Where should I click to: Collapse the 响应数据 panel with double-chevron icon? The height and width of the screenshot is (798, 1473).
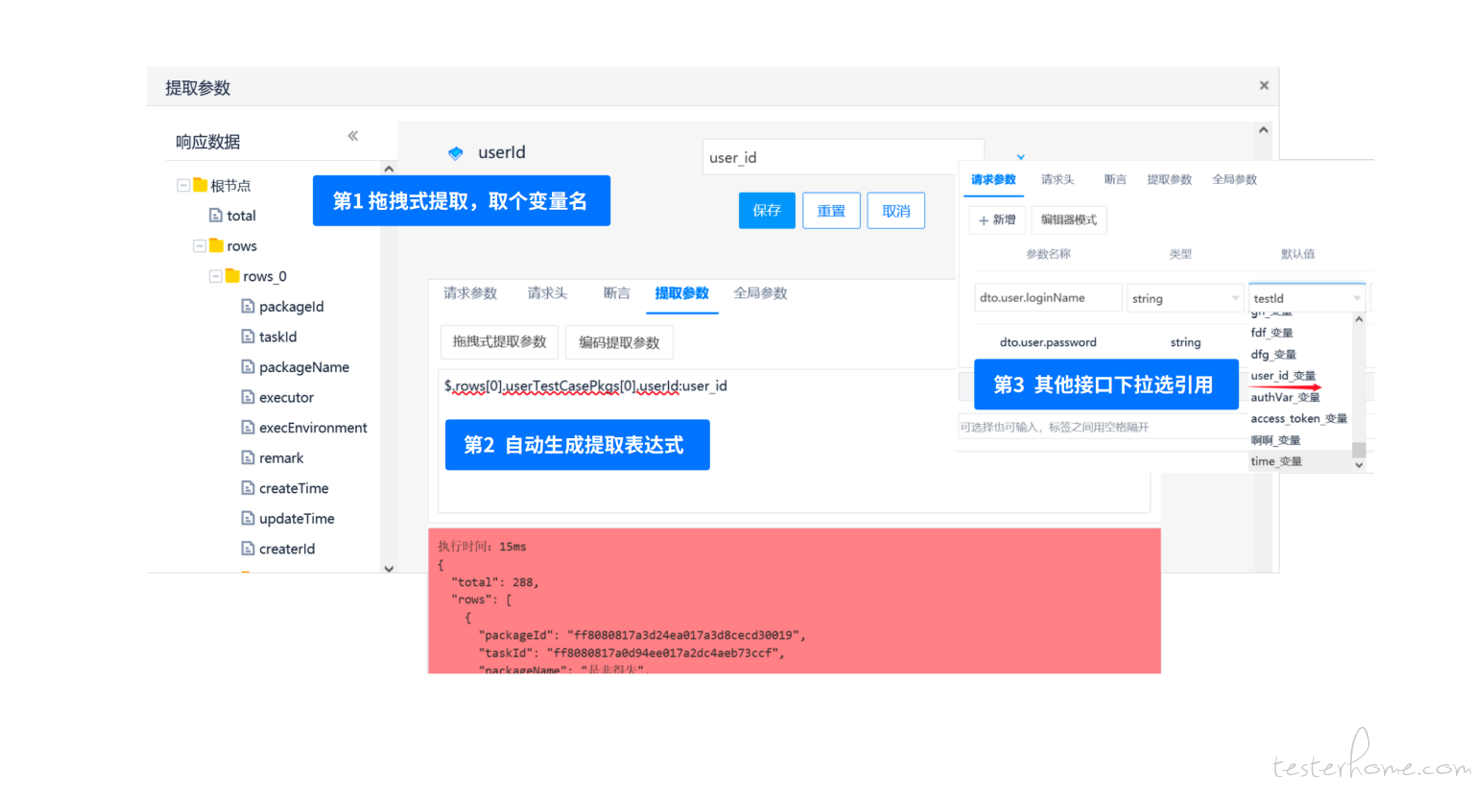tap(352, 136)
